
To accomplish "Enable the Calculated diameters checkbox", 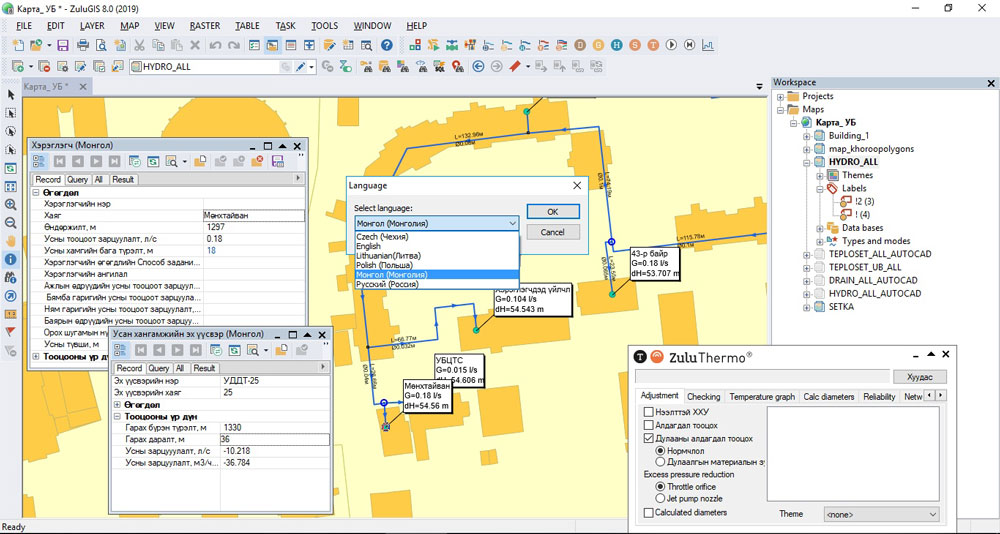I will click(647, 513).
